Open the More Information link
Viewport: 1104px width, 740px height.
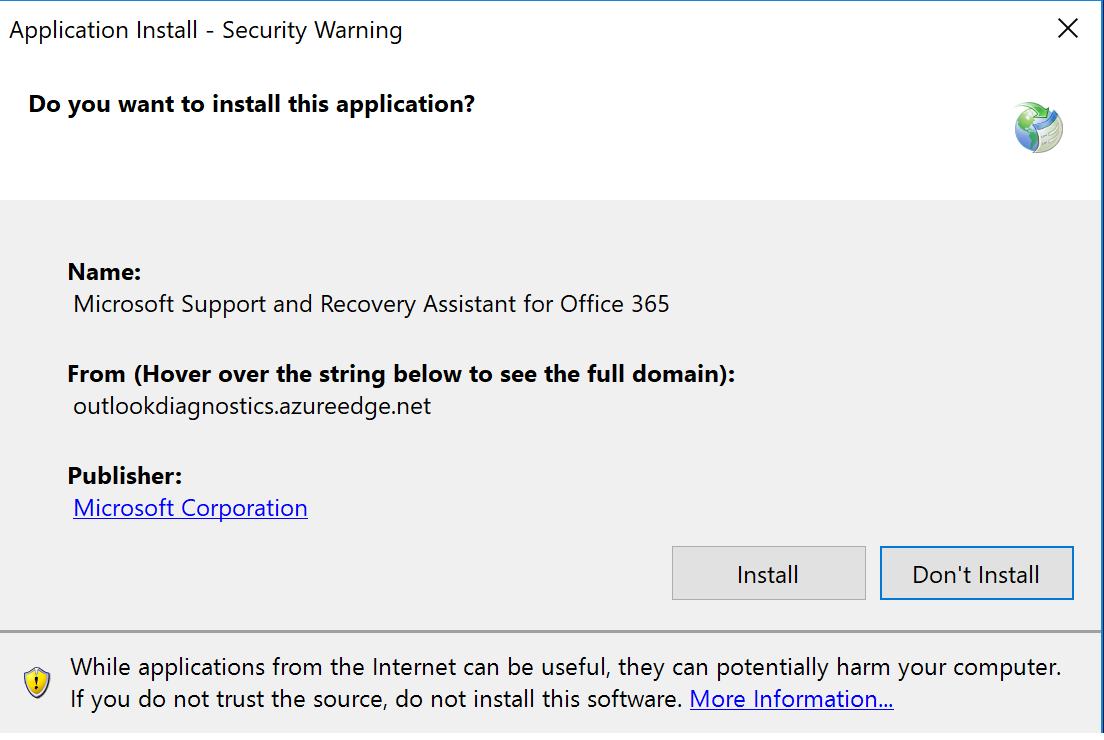(790, 698)
